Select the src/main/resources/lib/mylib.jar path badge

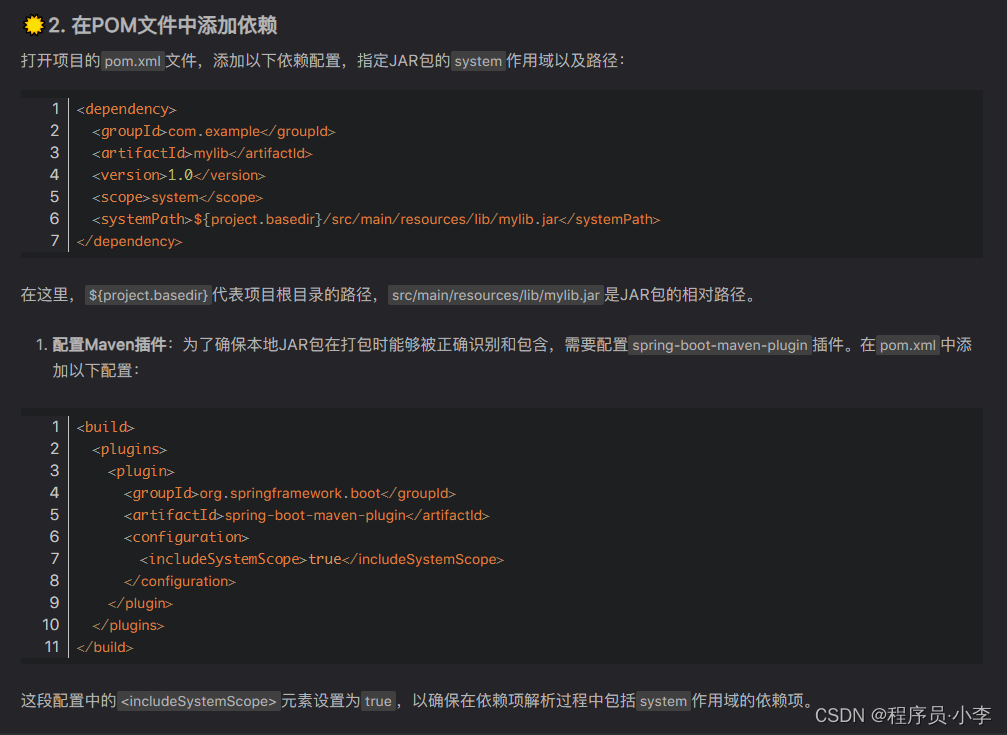[495, 294]
